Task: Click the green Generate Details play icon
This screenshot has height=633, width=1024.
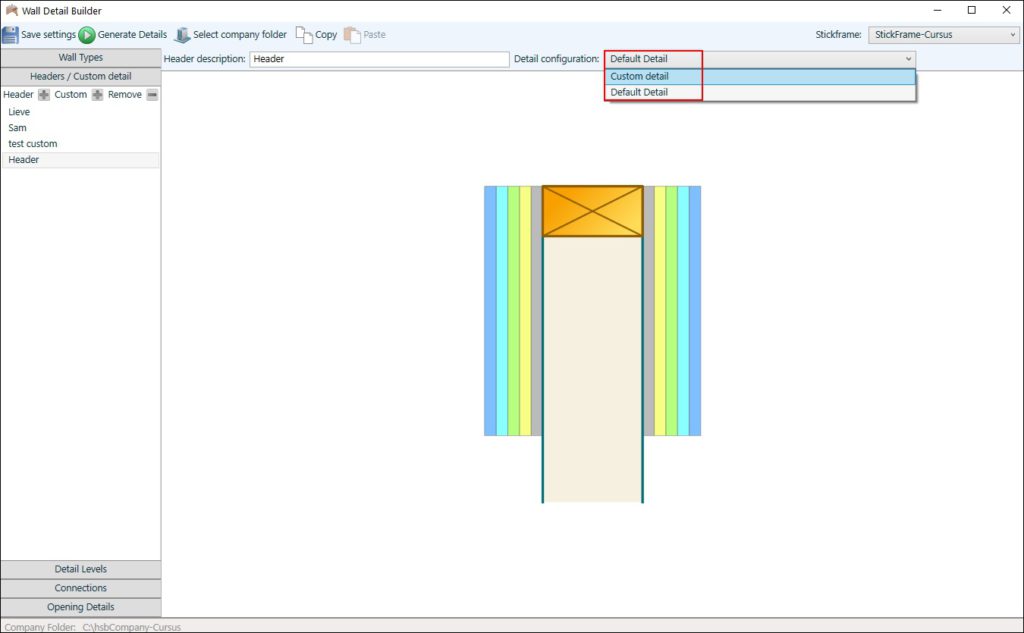Action: 87,35
